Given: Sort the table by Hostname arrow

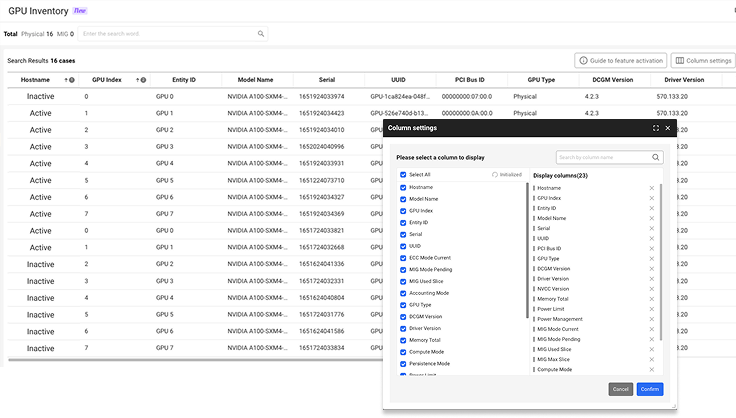Looking at the screenshot, I should coord(67,80).
